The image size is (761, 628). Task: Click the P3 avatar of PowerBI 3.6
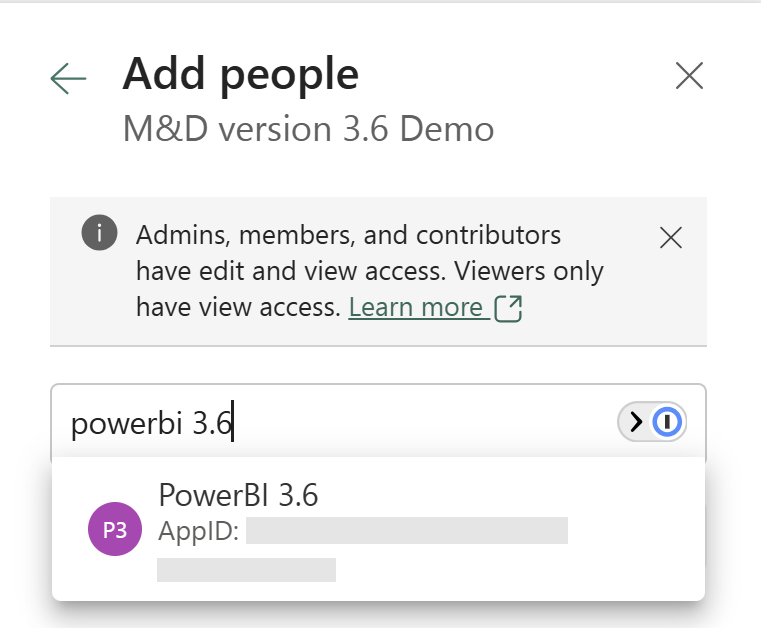point(115,529)
